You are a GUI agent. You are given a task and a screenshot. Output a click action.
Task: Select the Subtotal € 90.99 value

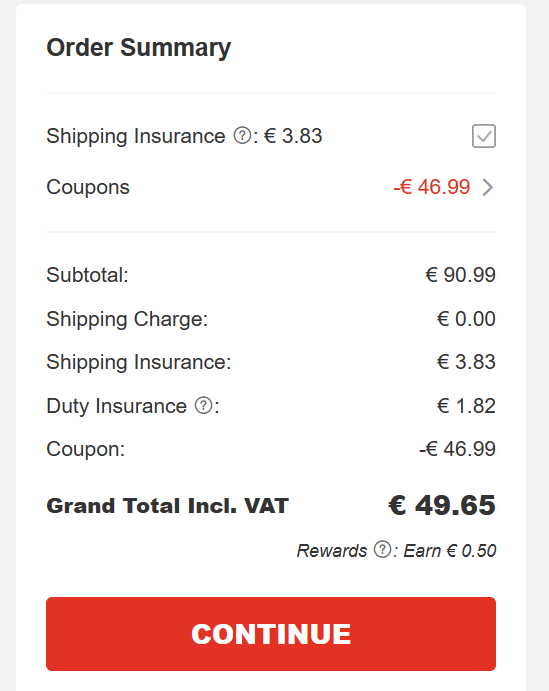coord(461,275)
